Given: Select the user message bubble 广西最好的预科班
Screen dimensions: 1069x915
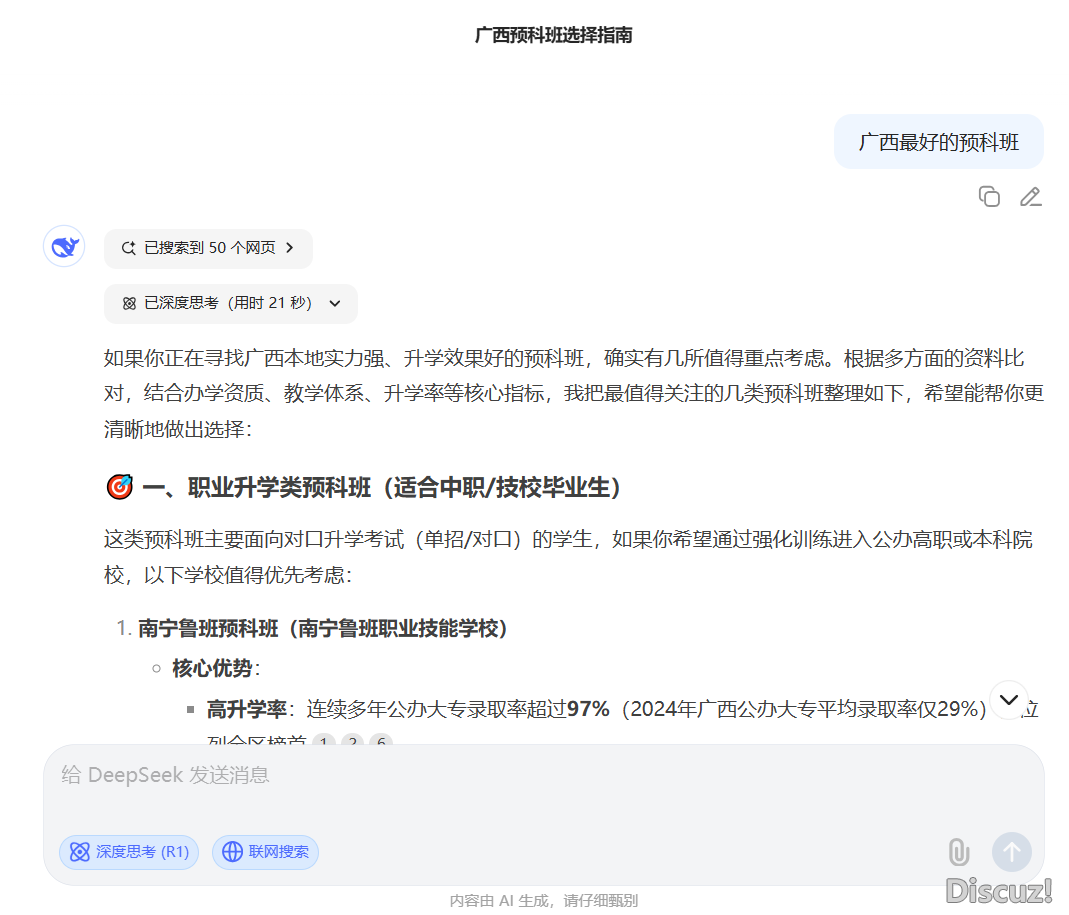Looking at the screenshot, I should click(938, 142).
